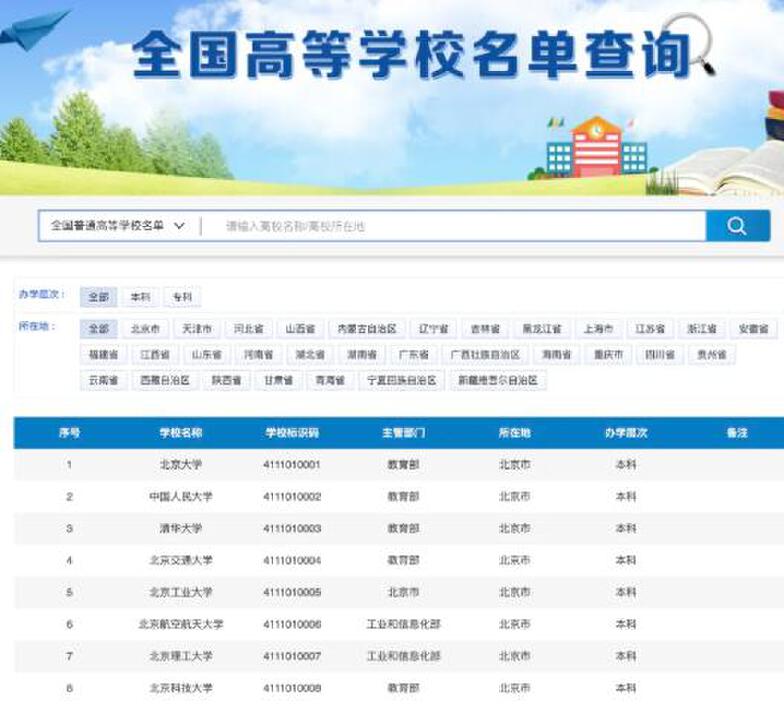Select 清华大学 in the school list
Image resolution: width=784 pixels, height=722 pixels.
(181, 528)
